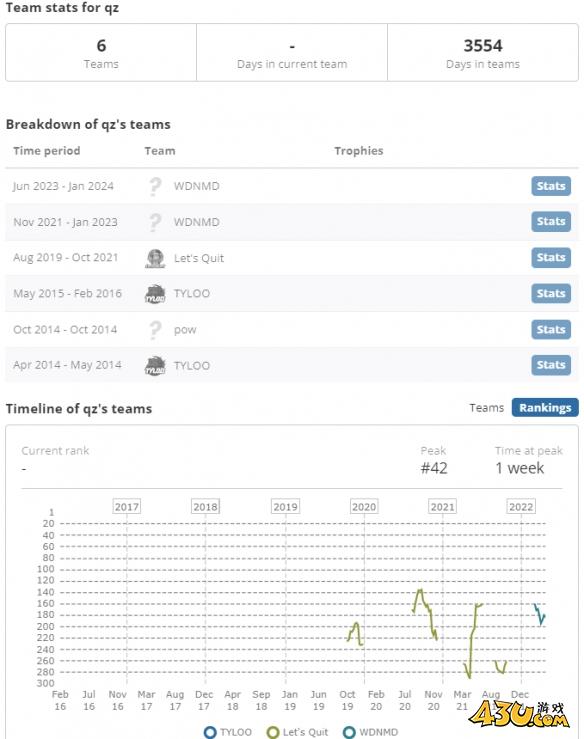Open Stats for TYLOO May 2015 - Feb 2016
Viewport: 584px width, 739px height.
click(x=551, y=293)
